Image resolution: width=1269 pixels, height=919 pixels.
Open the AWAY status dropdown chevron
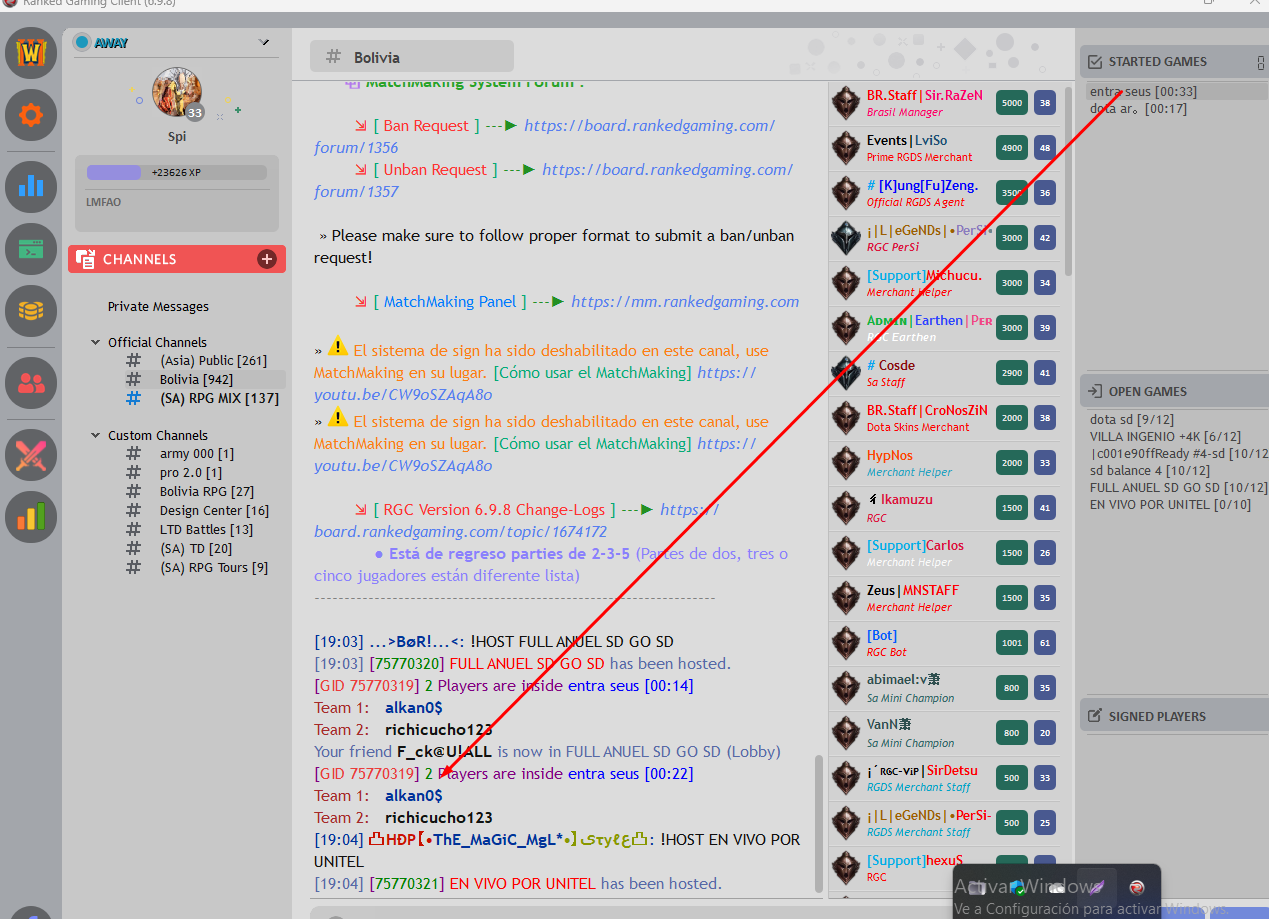[264, 42]
